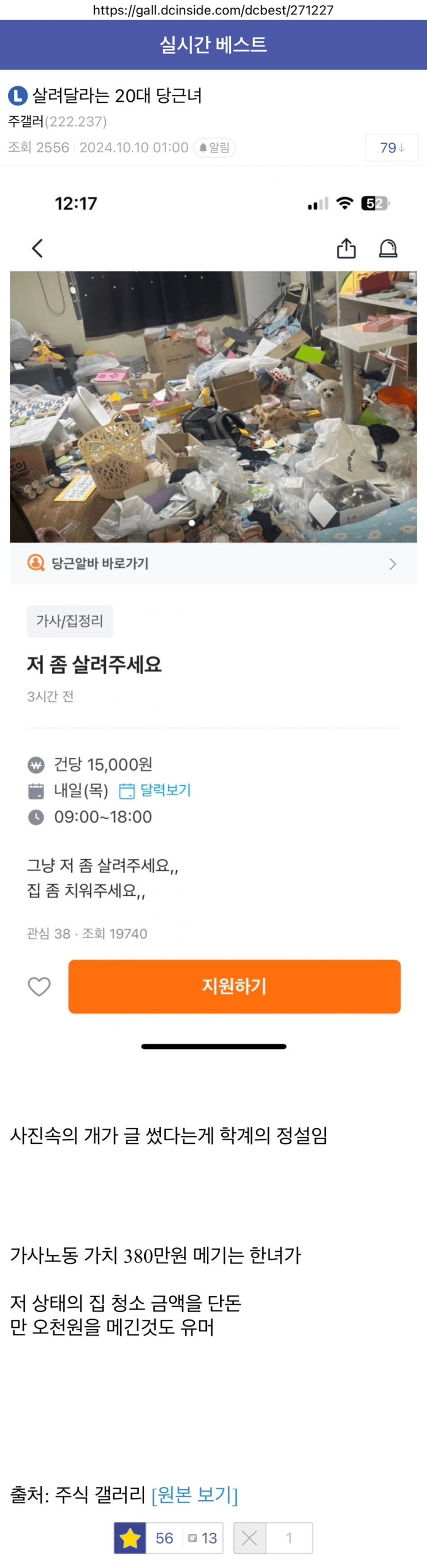Select the 가사/집정리 category tag
Image resolution: width=427 pixels, height=1568 pixels.
click(x=70, y=621)
